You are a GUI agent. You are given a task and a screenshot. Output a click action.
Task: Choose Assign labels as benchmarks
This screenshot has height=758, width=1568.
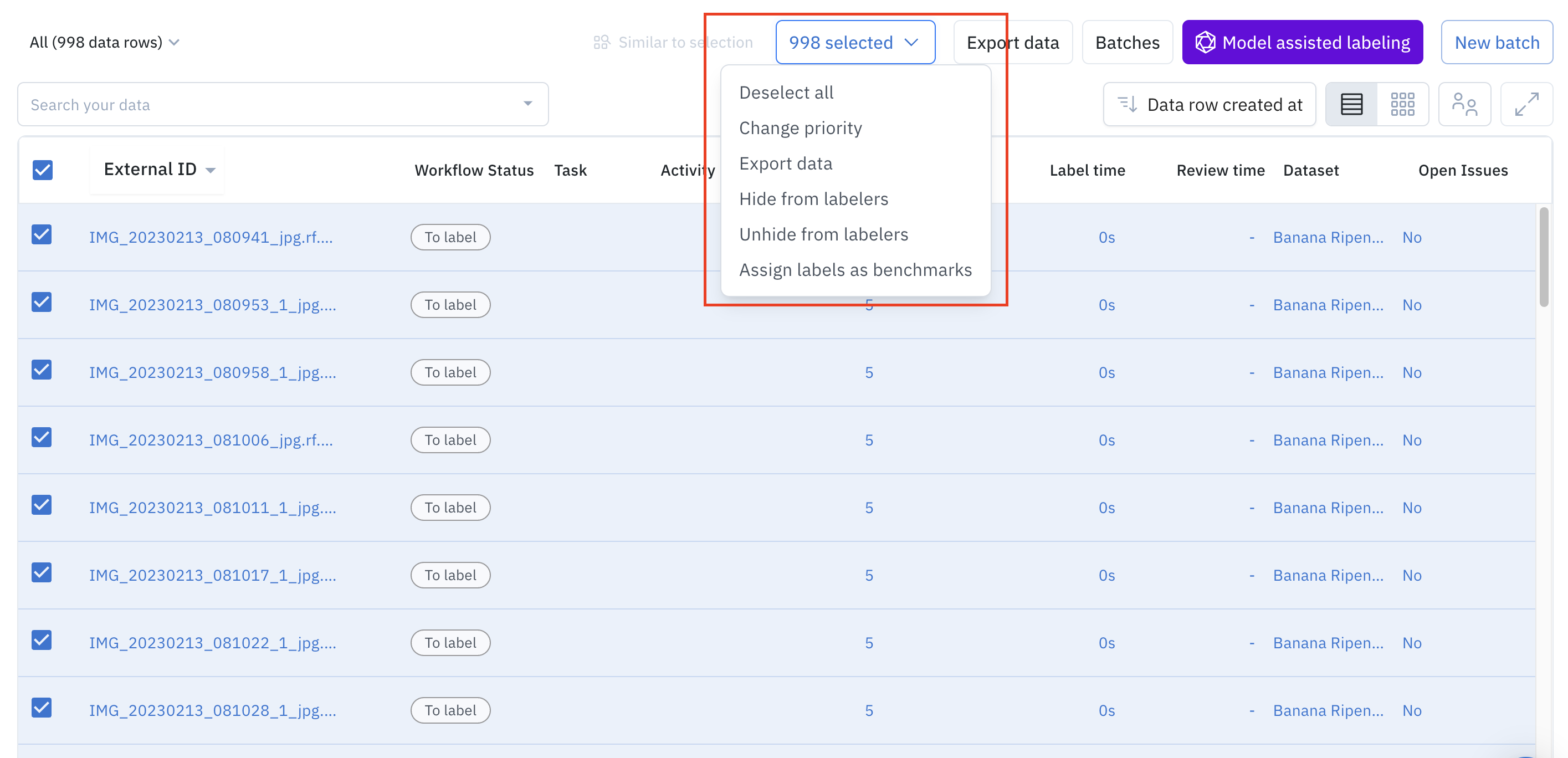point(855,269)
